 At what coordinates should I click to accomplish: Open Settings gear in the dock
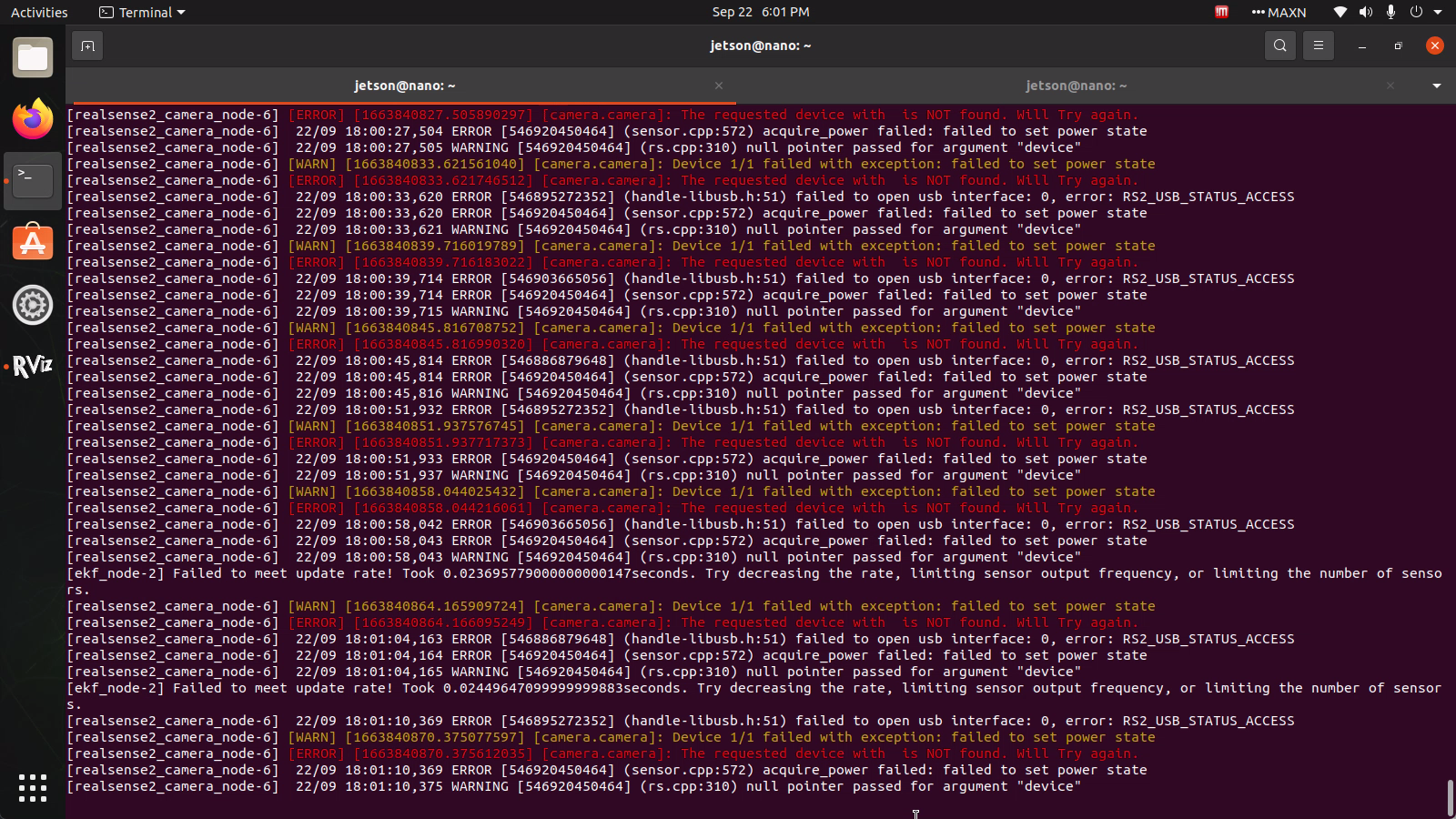tap(33, 305)
